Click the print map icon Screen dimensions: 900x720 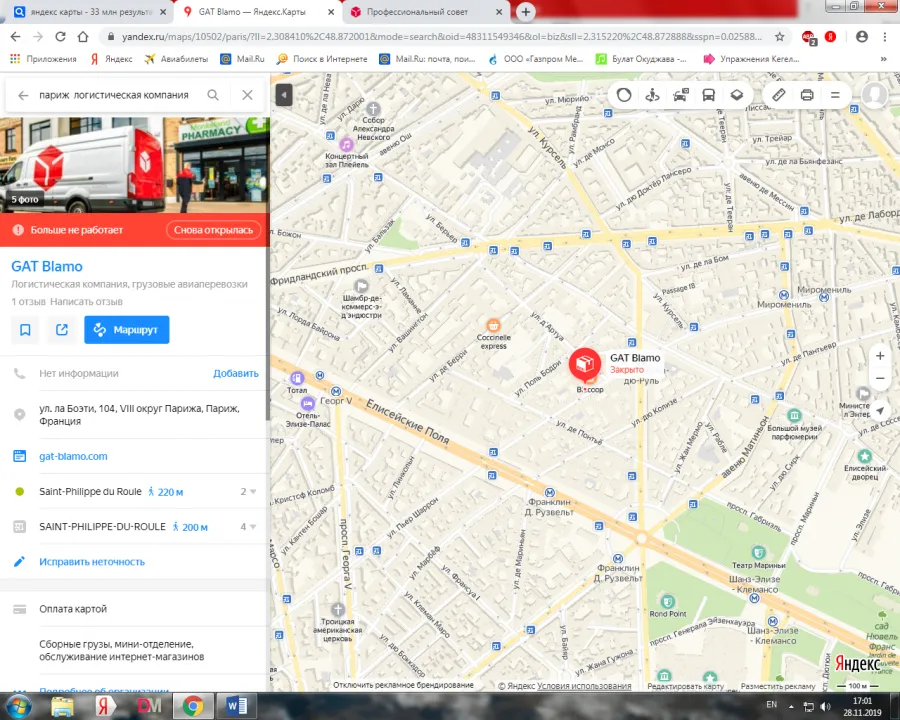point(807,95)
